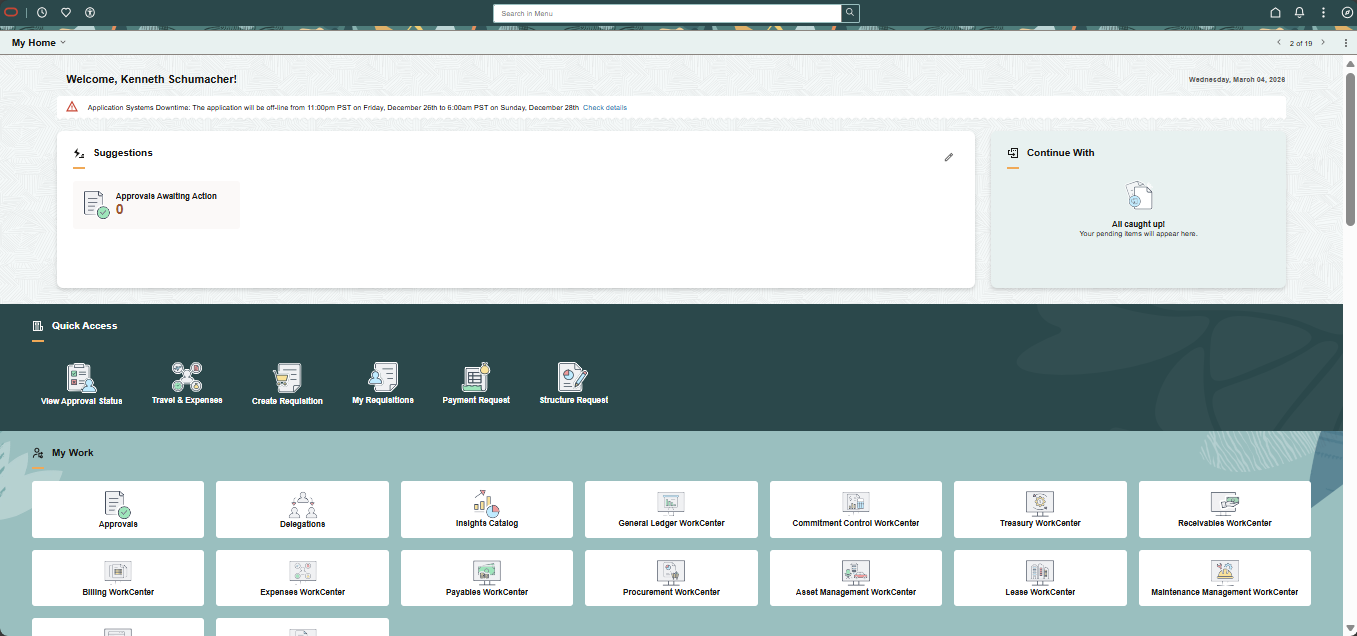
Task: Open the General Ledger WorkCenter tile
Action: coord(671,509)
